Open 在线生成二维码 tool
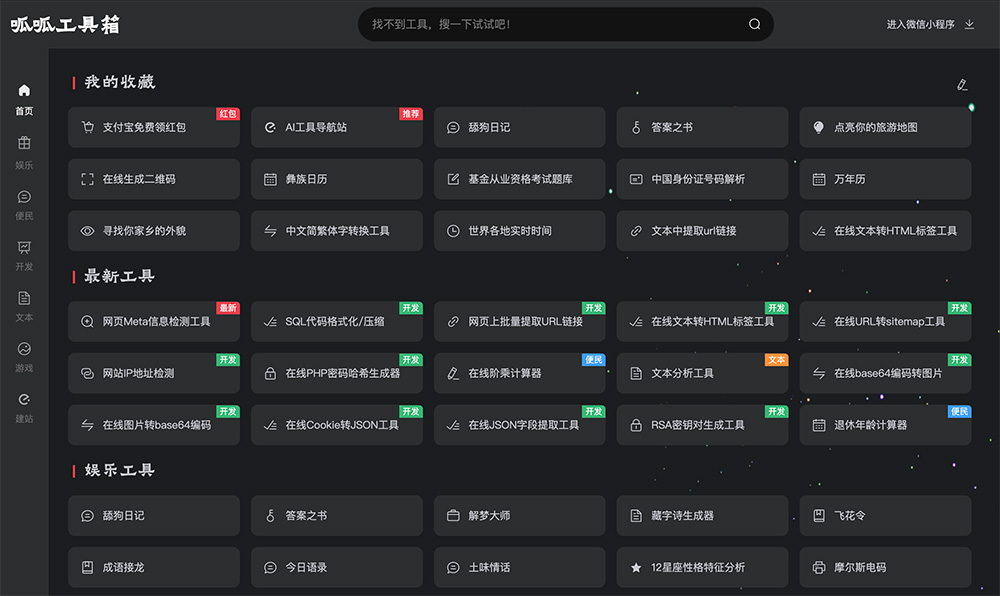Viewport: 1000px width, 596px height. click(x=154, y=179)
